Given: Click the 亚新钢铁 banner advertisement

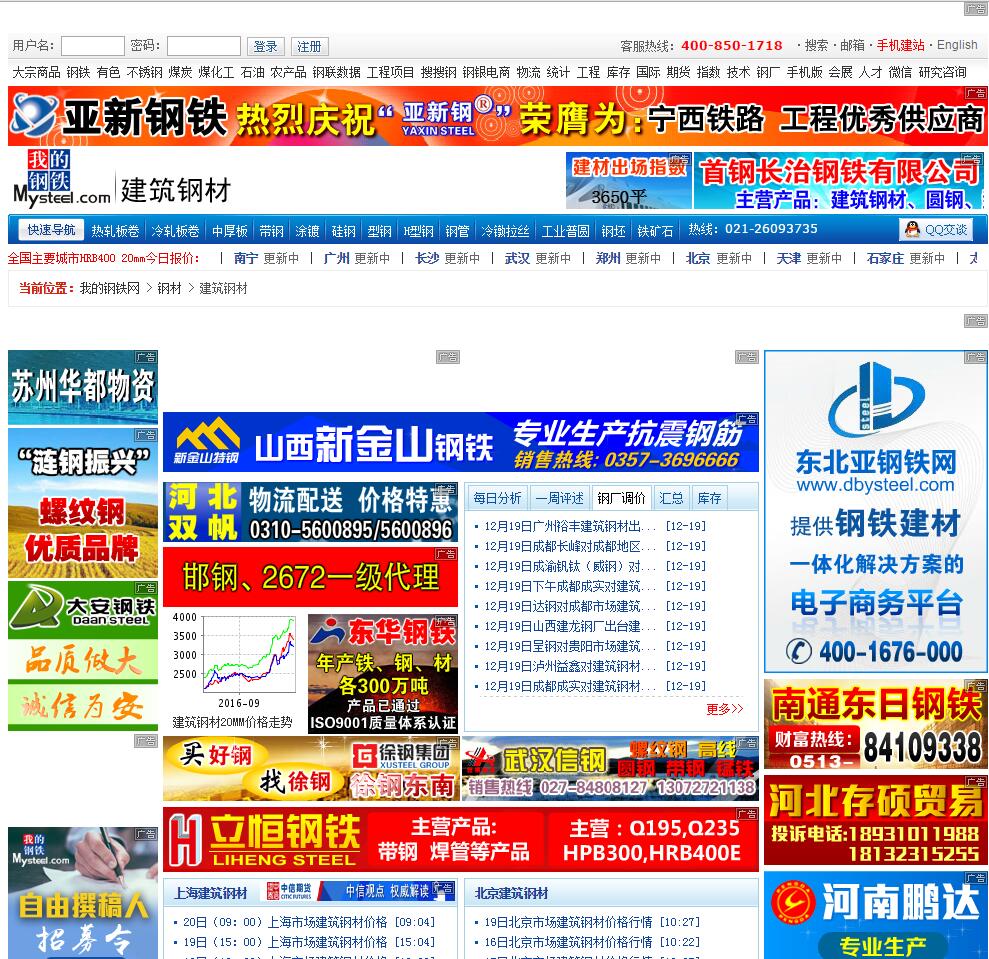Looking at the screenshot, I should click(497, 117).
